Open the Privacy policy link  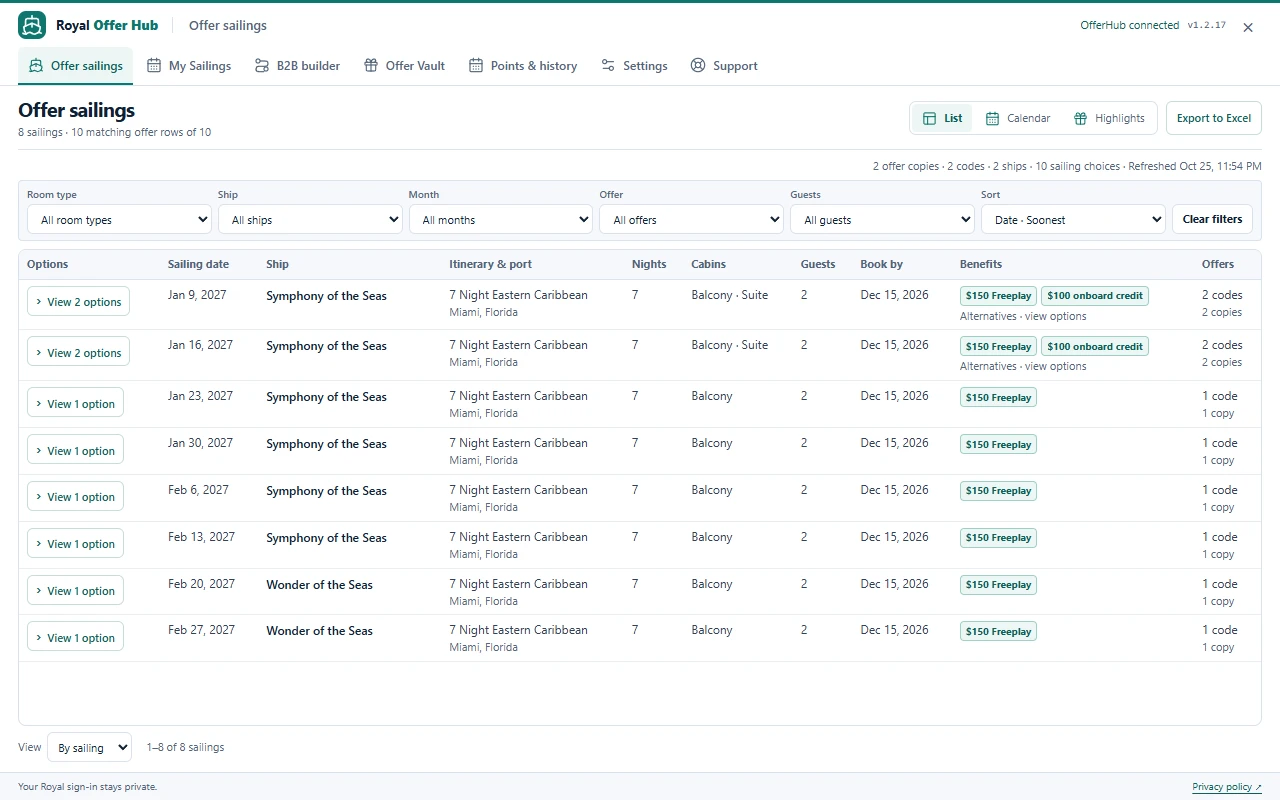click(x=1227, y=787)
